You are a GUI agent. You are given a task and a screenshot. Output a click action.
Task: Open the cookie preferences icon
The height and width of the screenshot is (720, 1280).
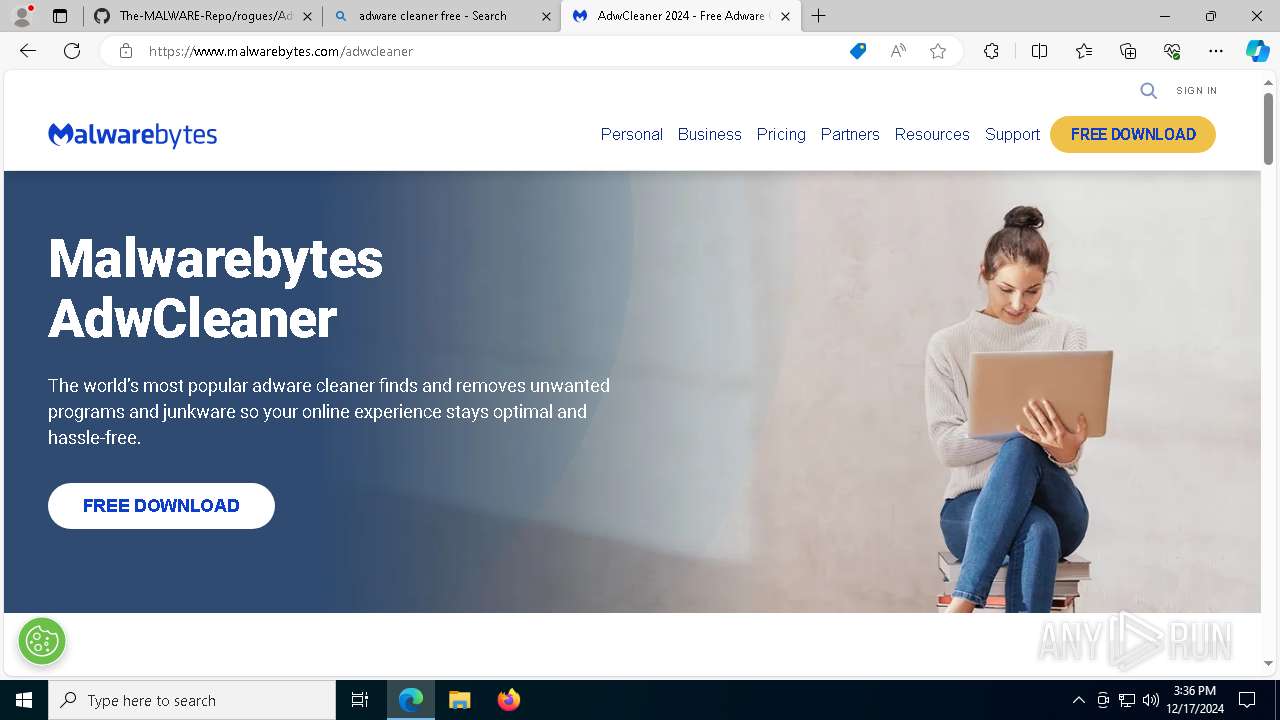(42, 641)
